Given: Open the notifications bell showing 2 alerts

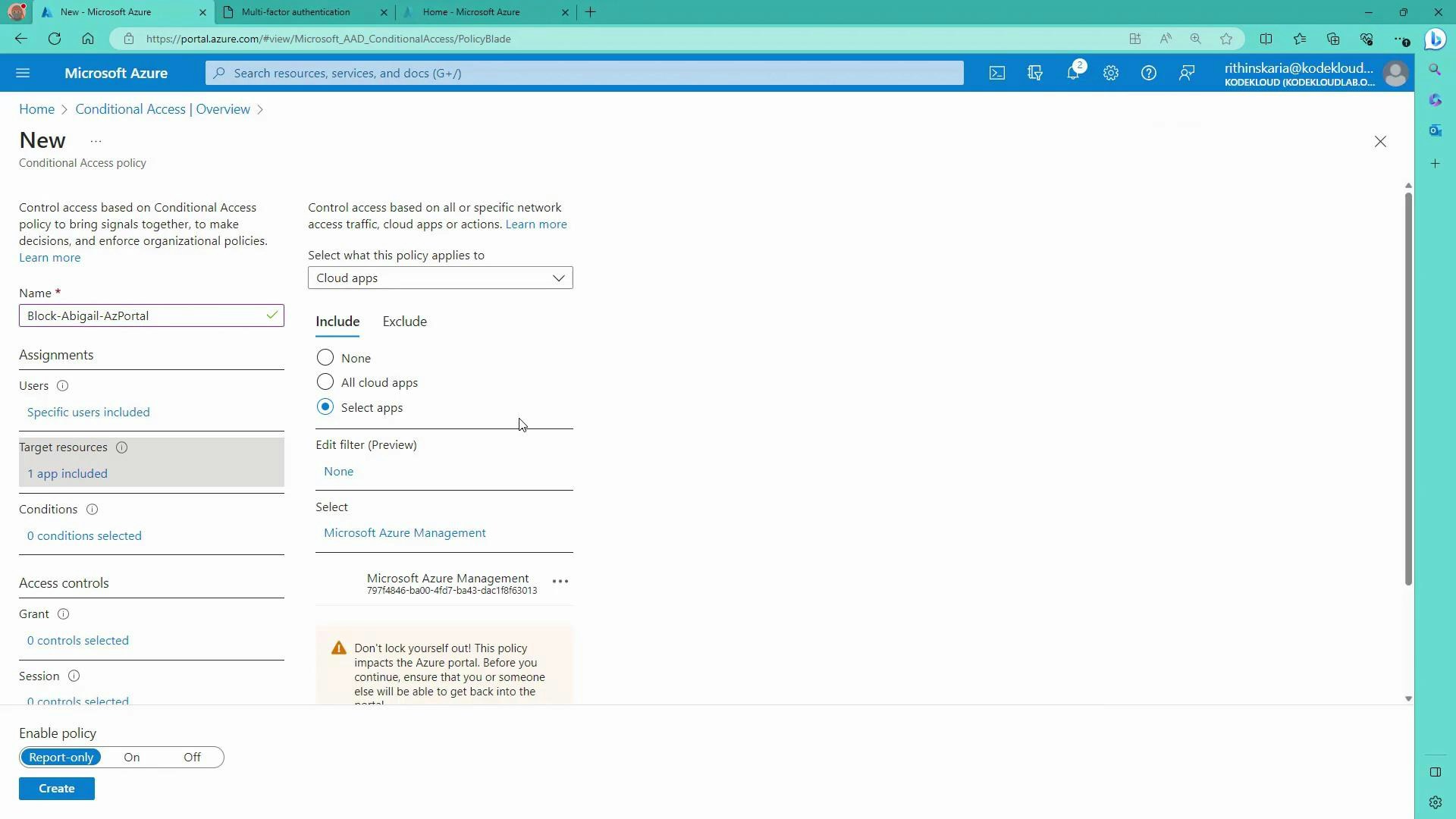Looking at the screenshot, I should pyautogui.click(x=1074, y=73).
